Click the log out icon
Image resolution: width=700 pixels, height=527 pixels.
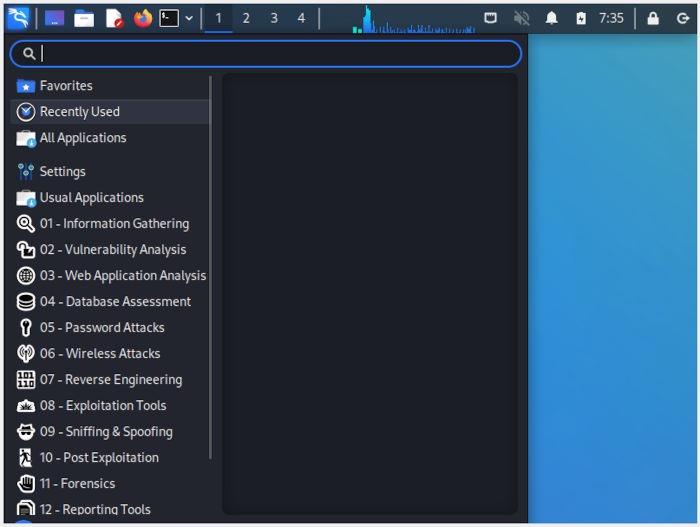(x=683, y=18)
